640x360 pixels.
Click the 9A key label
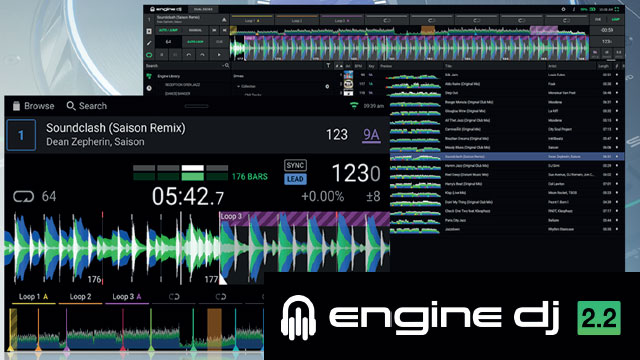click(371, 135)
